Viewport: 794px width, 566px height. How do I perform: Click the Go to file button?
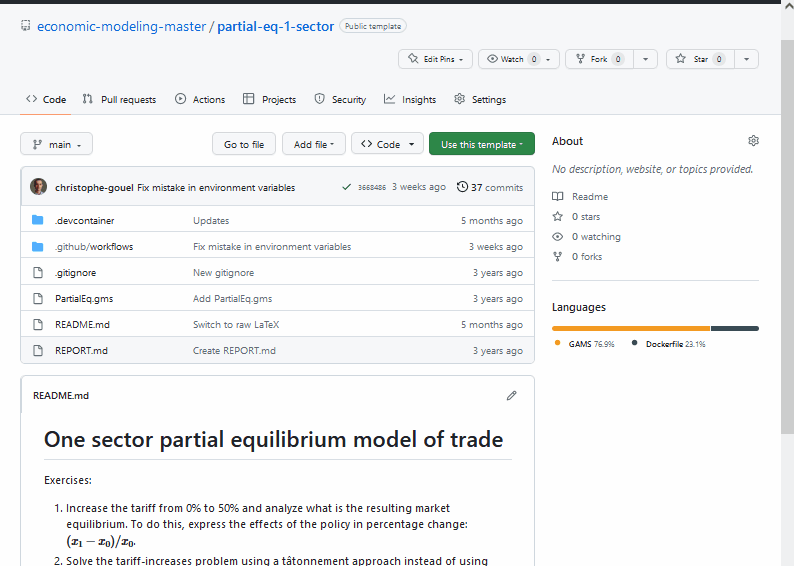(x=244, y=144)
